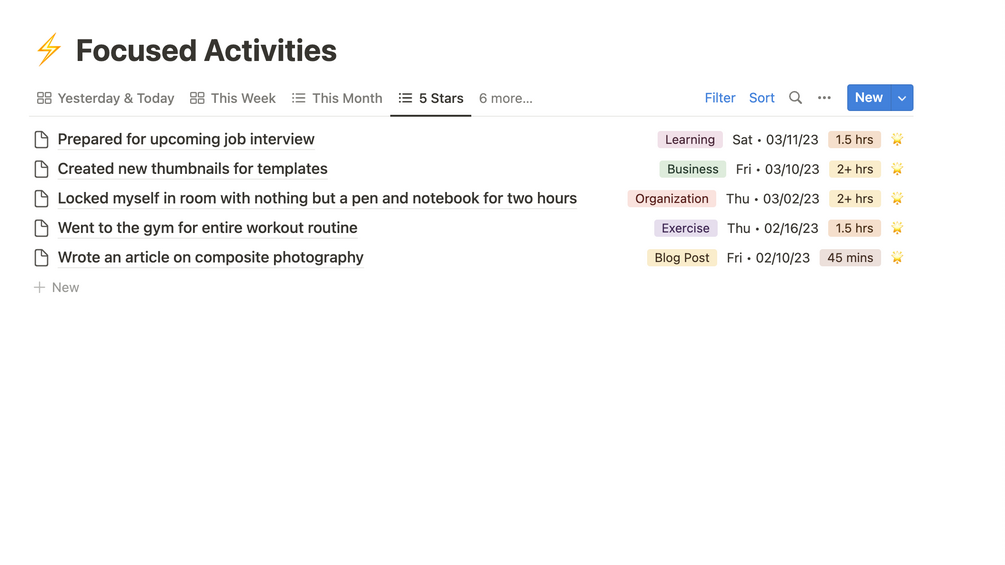Open the This Month view tab
Screen dimensions: 1005x565
(x=337, y=98)
